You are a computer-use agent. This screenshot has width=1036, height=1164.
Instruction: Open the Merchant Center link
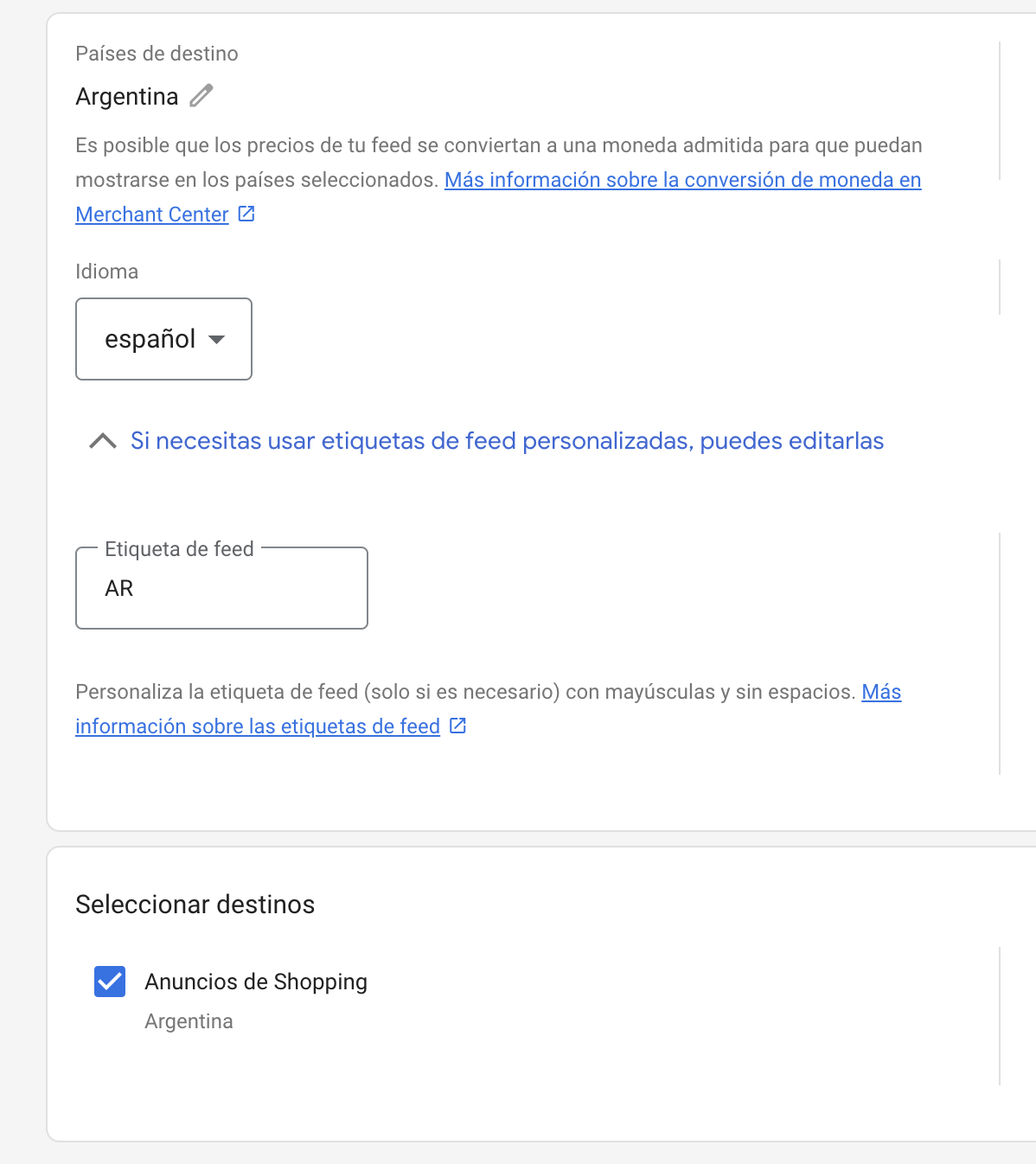pyautogui.click(x=152, y=214)
